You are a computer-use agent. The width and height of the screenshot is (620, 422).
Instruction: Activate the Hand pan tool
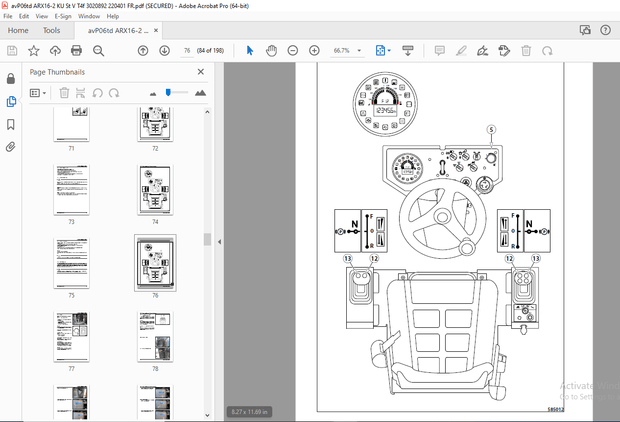click(x=271, y=51)
